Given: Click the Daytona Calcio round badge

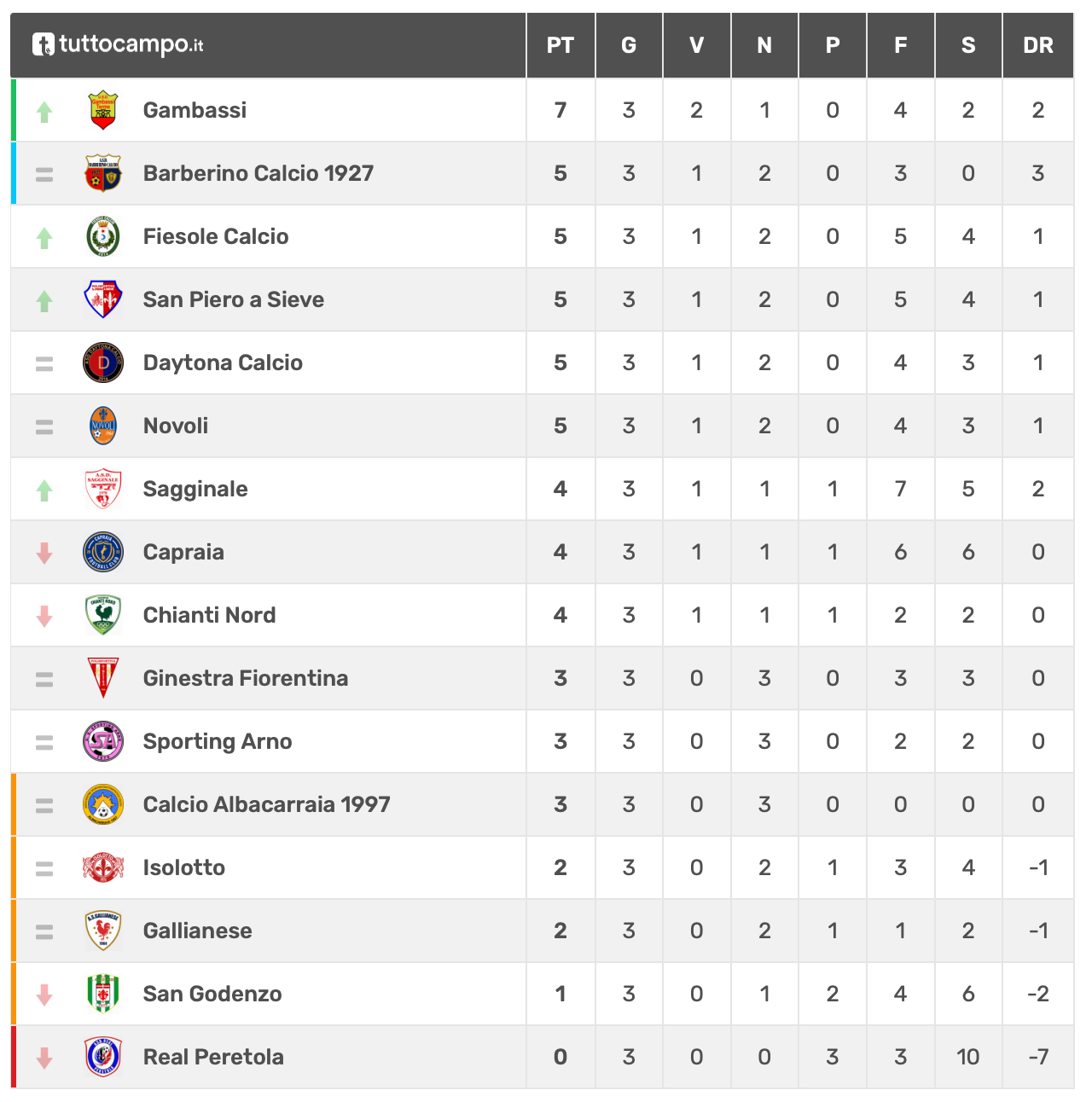Looking at the screenshot, I should pos(103,362).
